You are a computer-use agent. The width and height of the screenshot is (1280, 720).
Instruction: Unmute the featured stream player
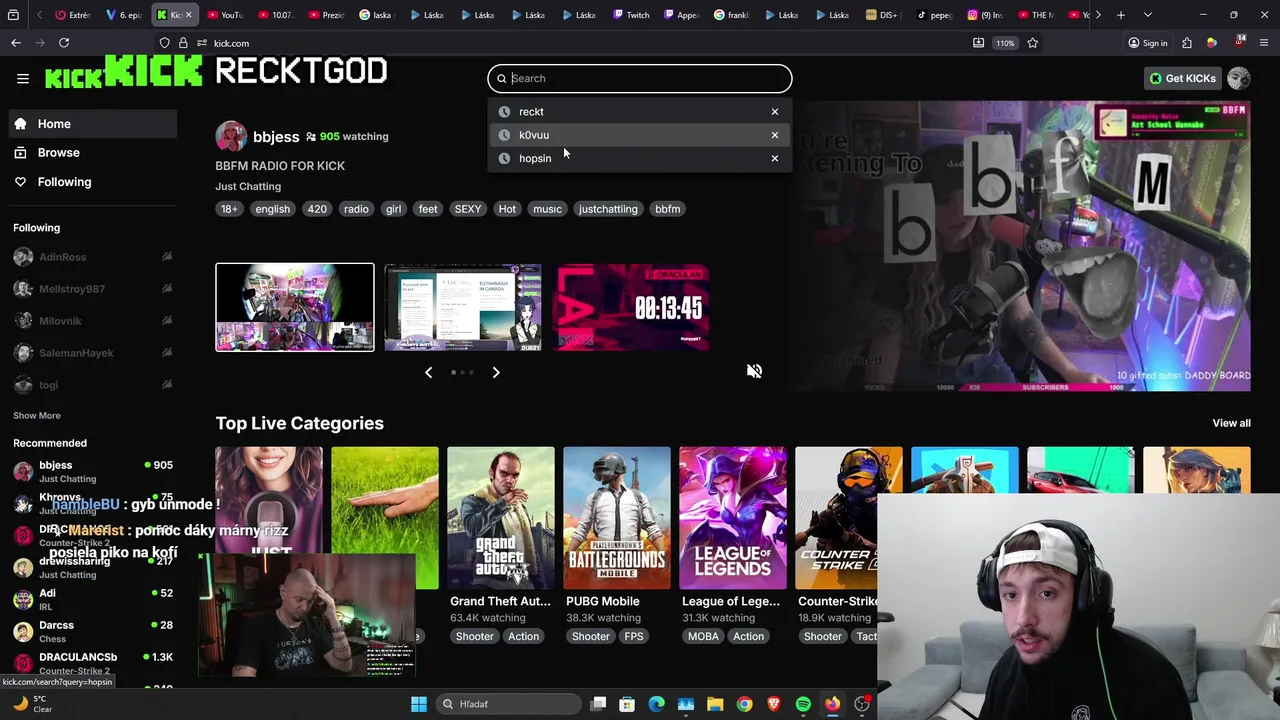[754, 371]
